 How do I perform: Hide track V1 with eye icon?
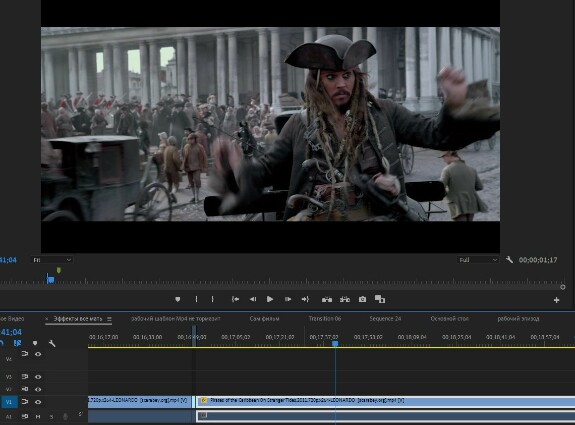point(38,402)
